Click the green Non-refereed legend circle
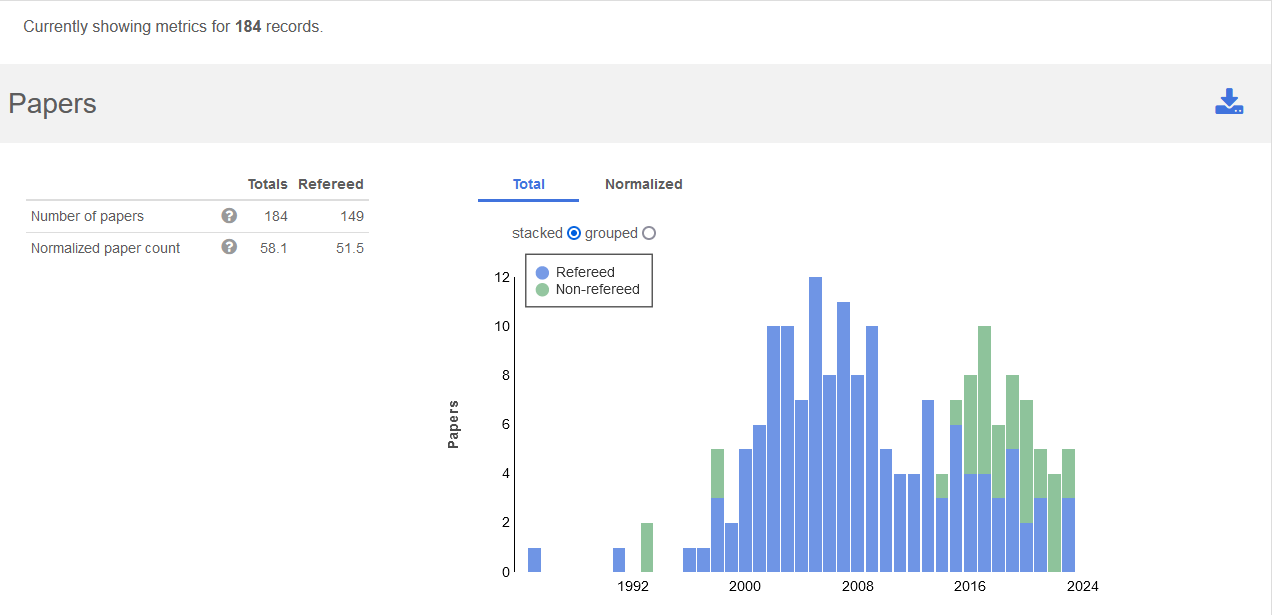Screen dimensions: 1272x615 tap(542, 289)
